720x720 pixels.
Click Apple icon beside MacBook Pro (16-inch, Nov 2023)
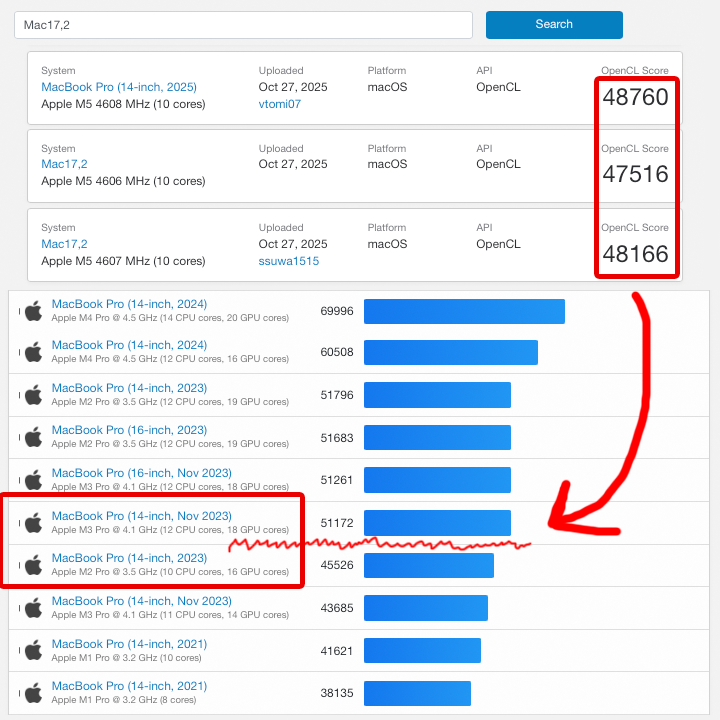pyautogui.click(x=33, y=480)
